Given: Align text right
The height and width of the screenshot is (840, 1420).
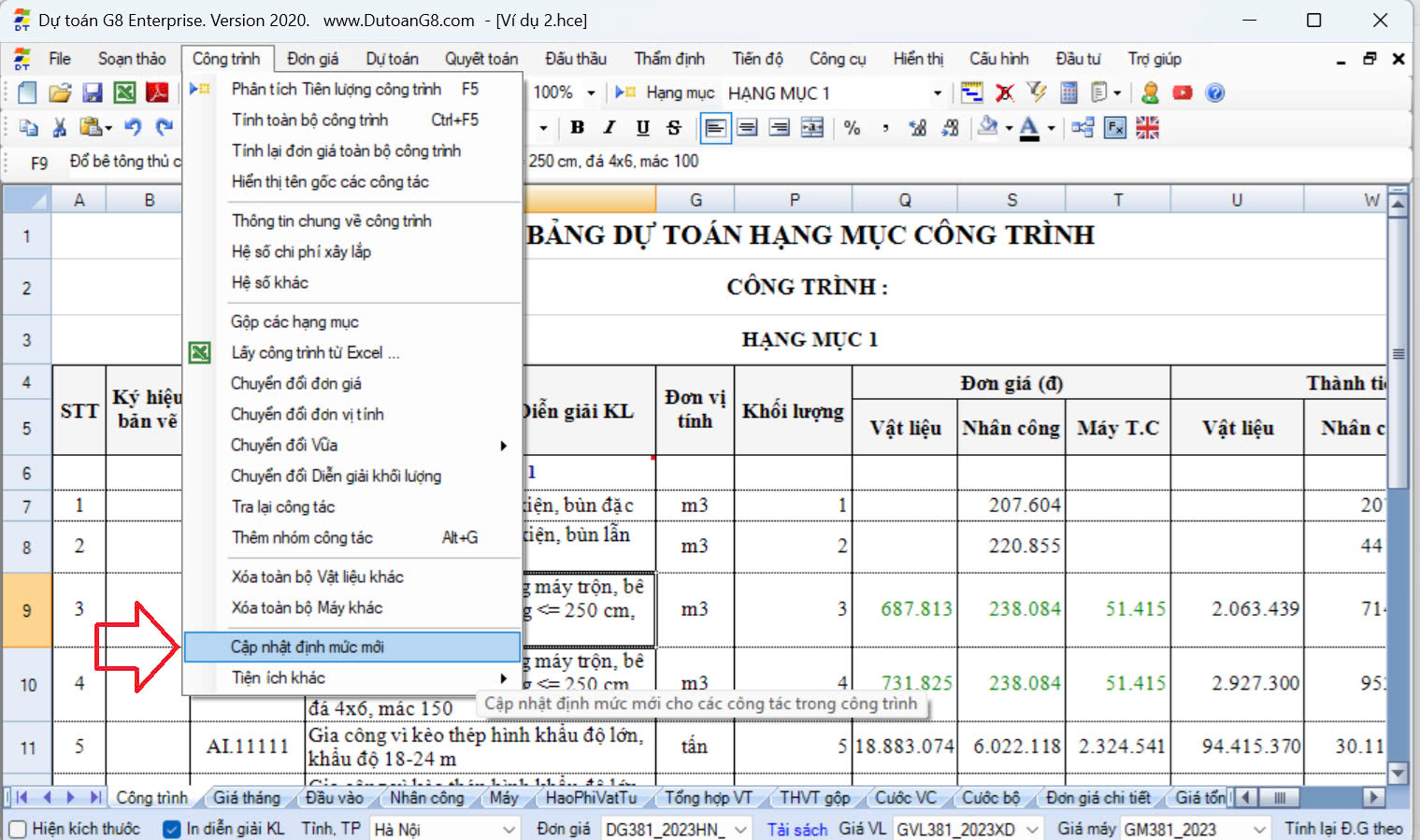Looking at the screenshot, I should [x=780, y=127].
